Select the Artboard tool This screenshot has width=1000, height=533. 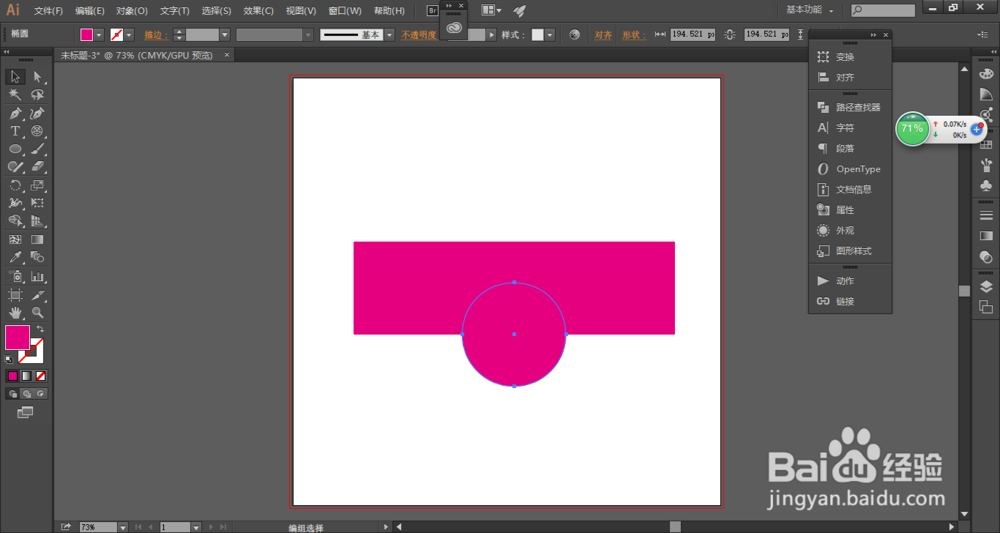click(15, 295)
